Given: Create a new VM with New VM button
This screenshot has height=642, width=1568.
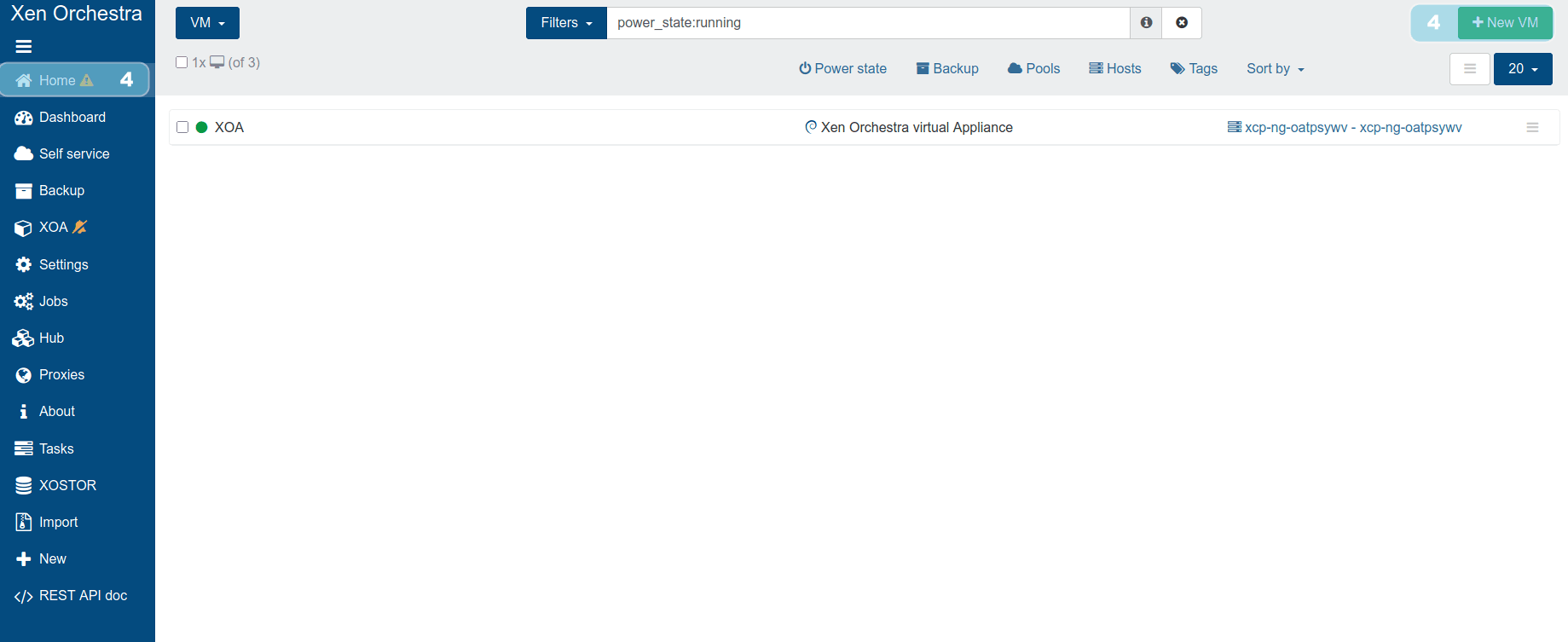Looking at the screenshot, I should [x=1505, y=23].
